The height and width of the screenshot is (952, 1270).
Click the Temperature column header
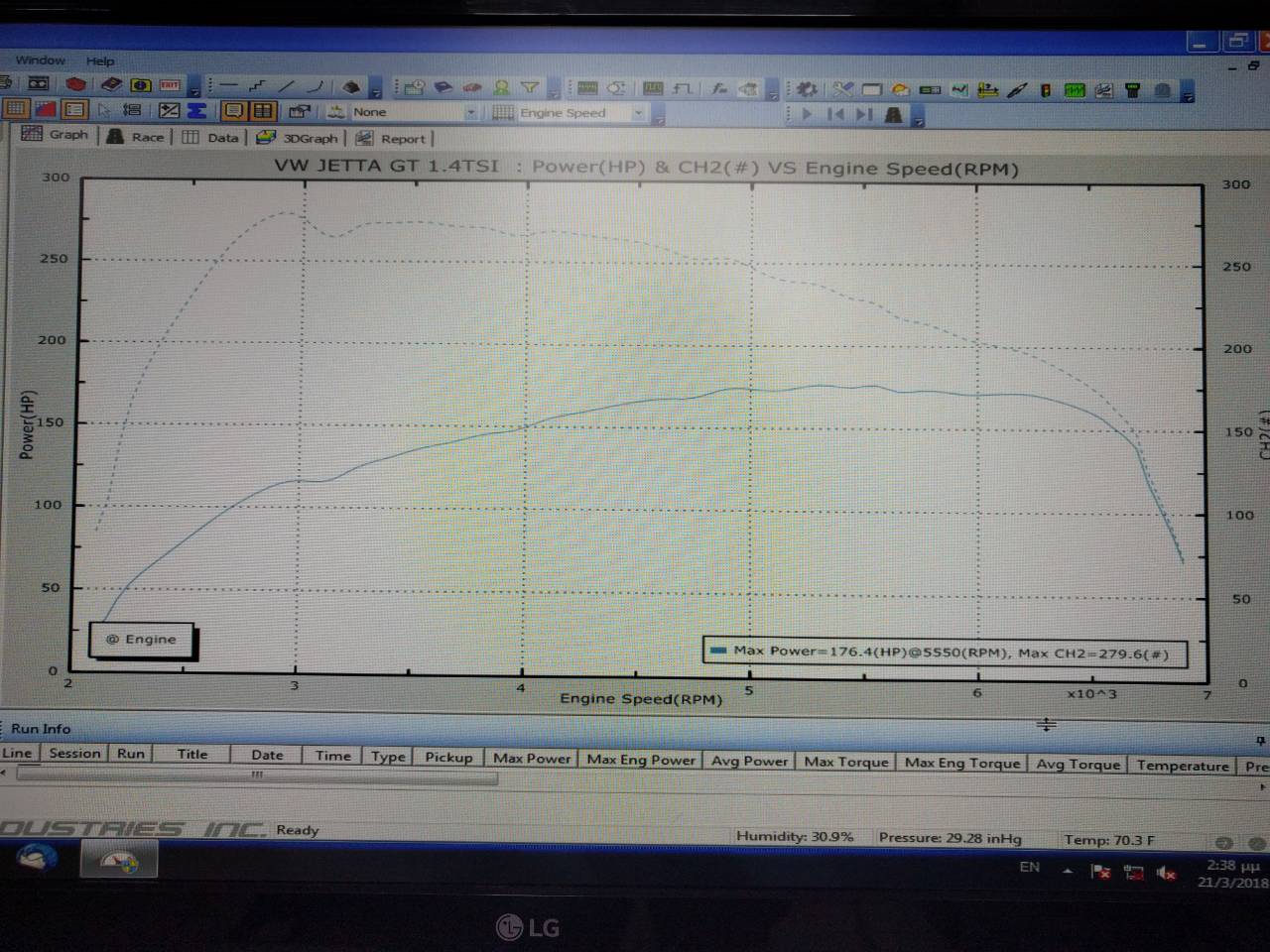pos(1183,766)
